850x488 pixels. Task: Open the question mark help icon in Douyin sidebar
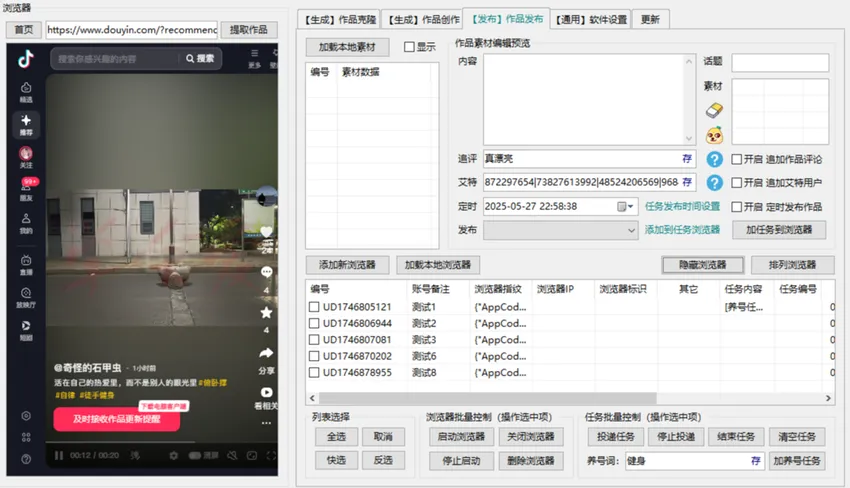point(25,459)
